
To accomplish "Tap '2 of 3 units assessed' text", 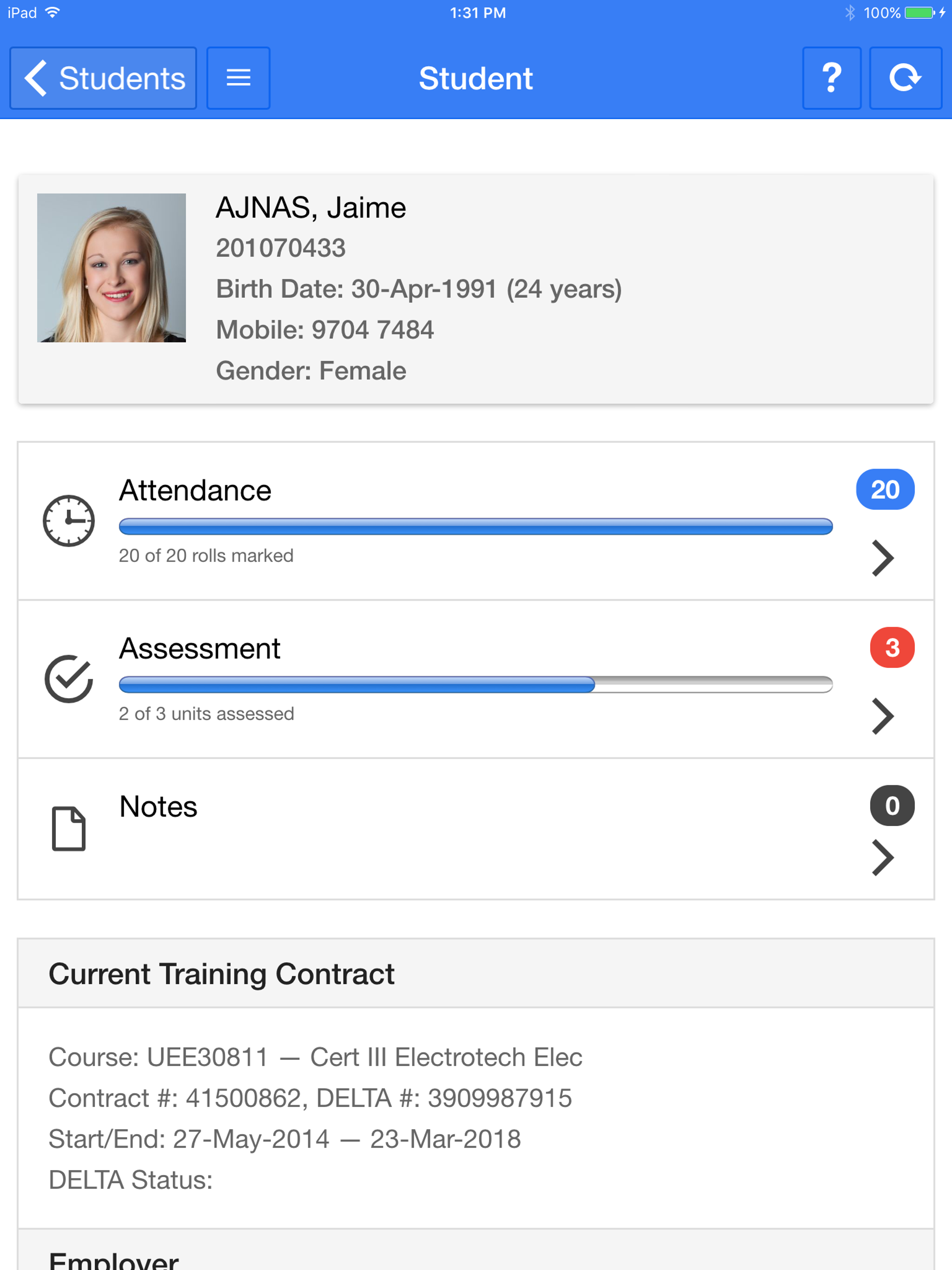I will [206, 713].
